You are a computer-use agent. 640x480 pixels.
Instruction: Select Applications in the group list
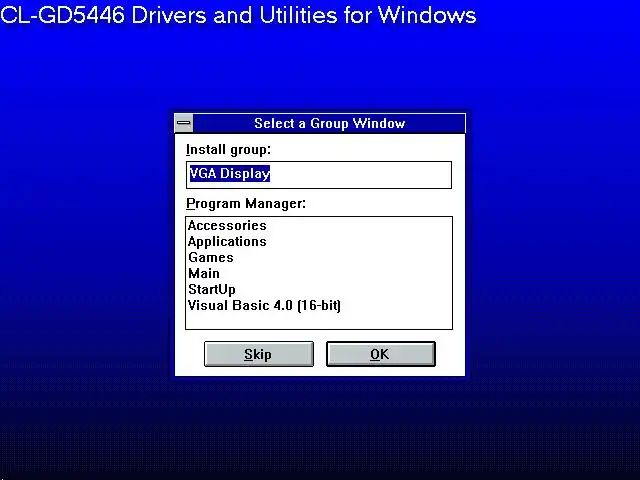pos(319,242)
